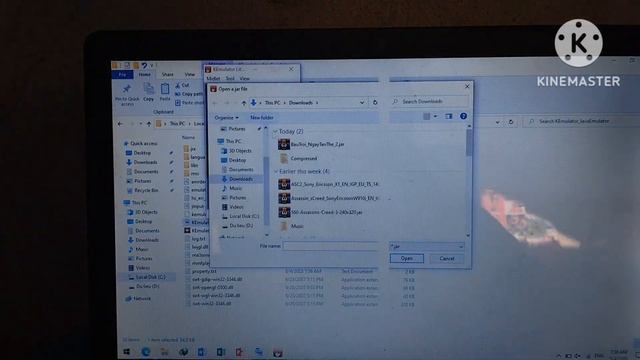
Task: Click the Up arrow in Explorer window
Action: click(149, 124)
